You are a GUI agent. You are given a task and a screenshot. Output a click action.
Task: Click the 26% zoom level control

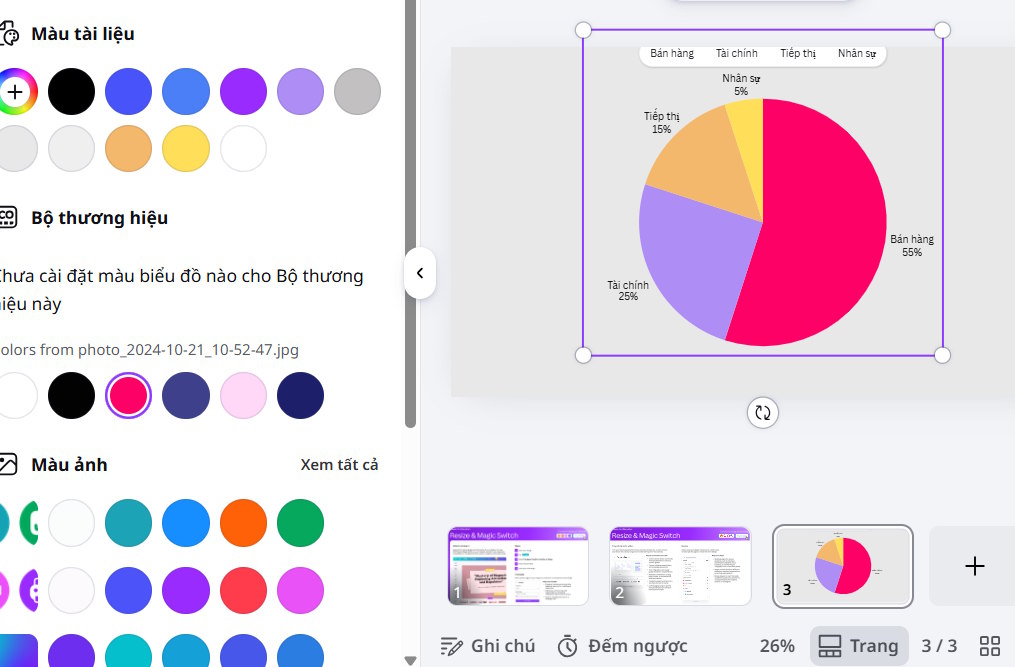click(776, 645)
